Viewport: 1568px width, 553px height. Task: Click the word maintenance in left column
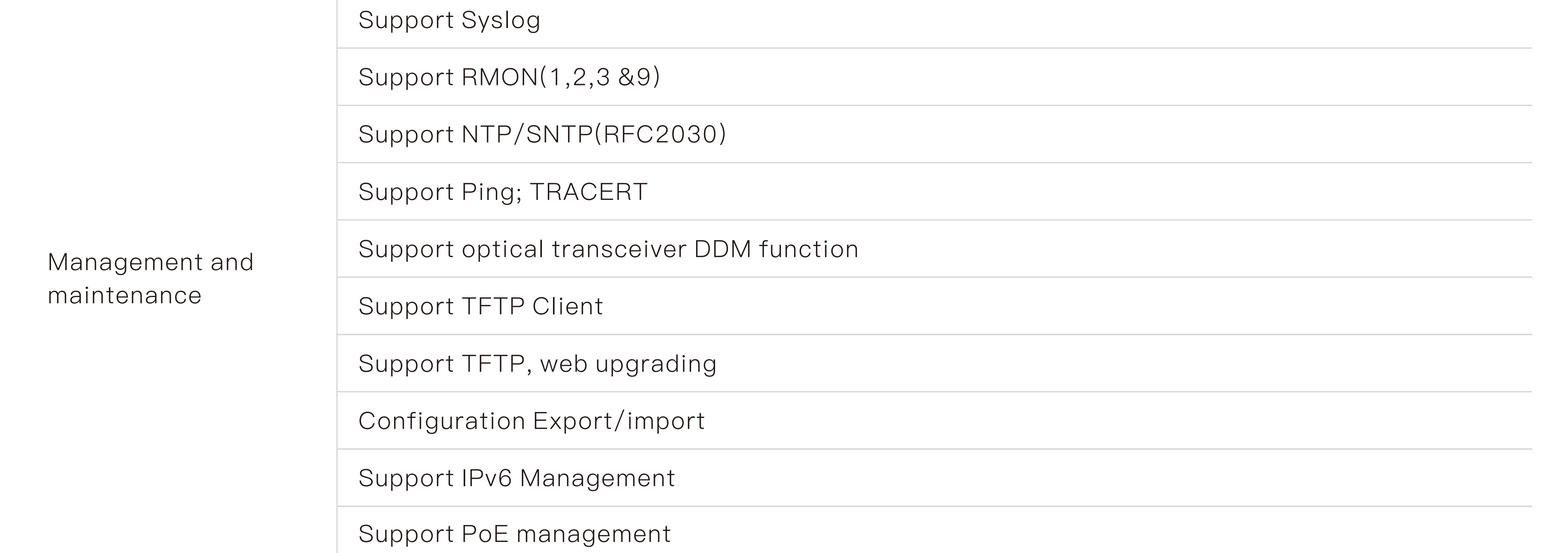pyautogui.click(x=124, y=296)
